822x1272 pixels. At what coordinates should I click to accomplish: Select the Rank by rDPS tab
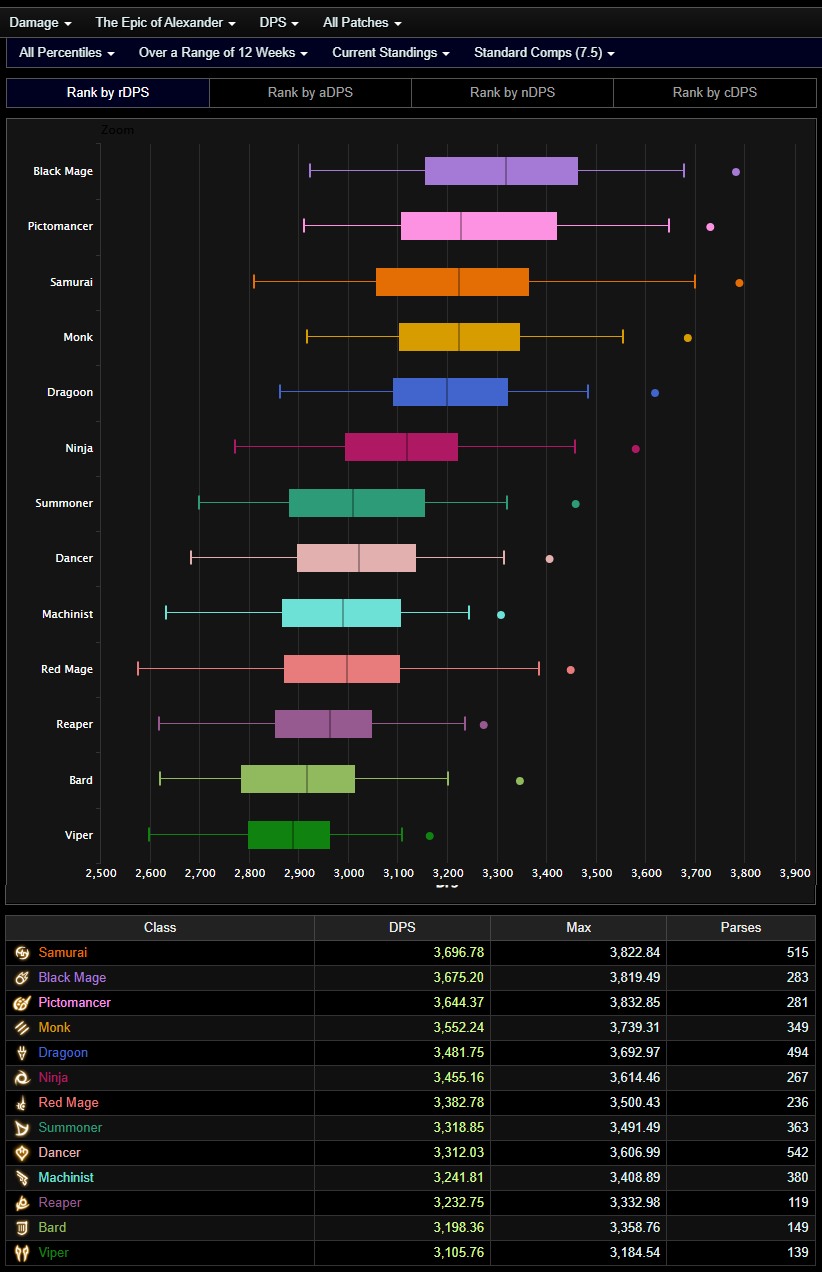point(108,93)
